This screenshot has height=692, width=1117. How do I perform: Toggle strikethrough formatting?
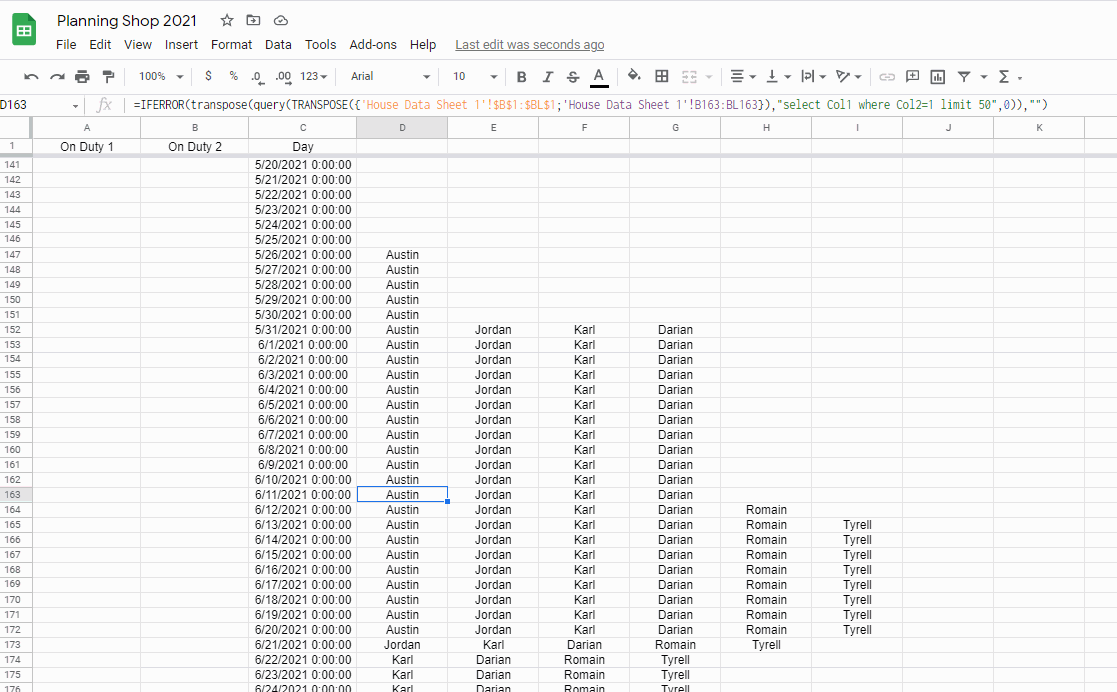(x=573, y=77)
